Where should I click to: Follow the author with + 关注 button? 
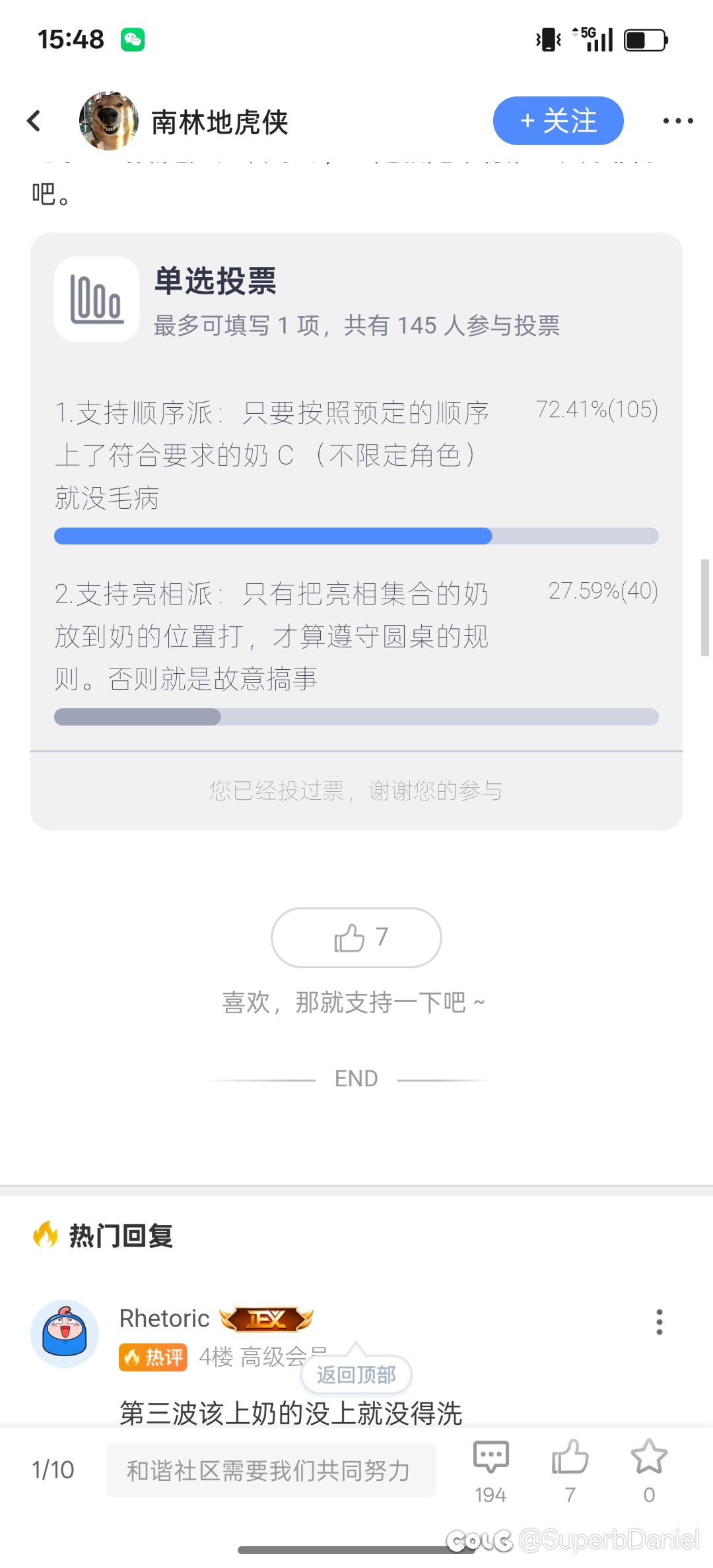tap(558, 121)
